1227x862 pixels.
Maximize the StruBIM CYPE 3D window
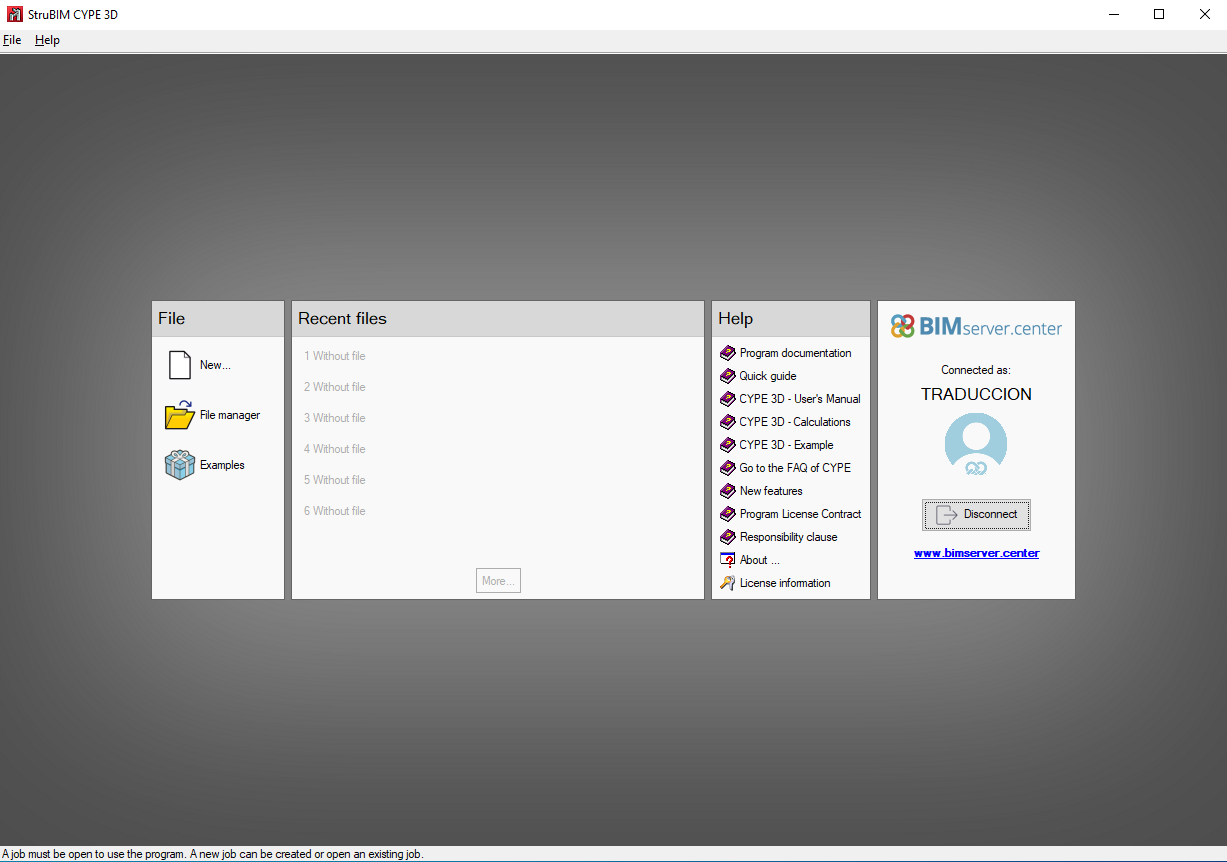point(1159,14)
